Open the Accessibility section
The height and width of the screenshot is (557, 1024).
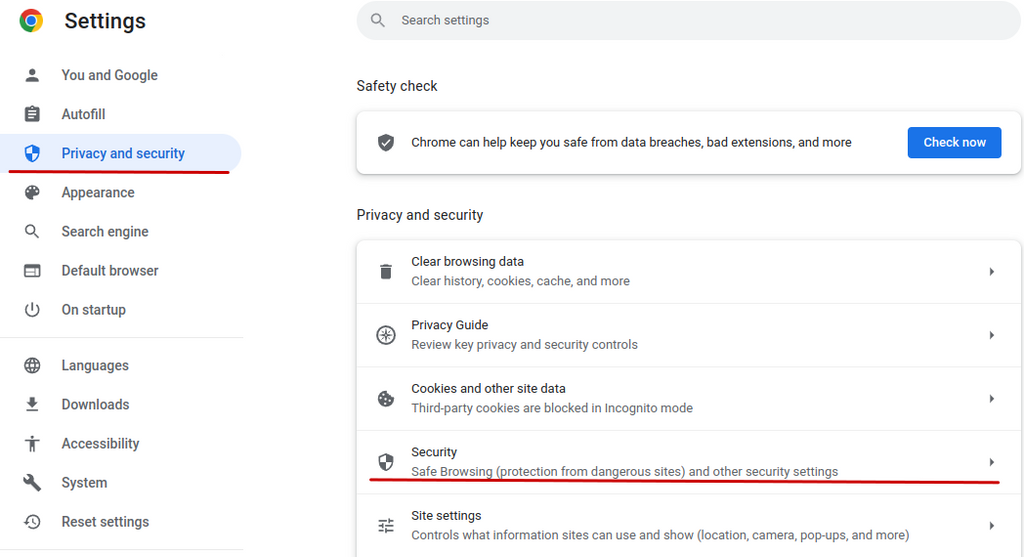point(121,444)
